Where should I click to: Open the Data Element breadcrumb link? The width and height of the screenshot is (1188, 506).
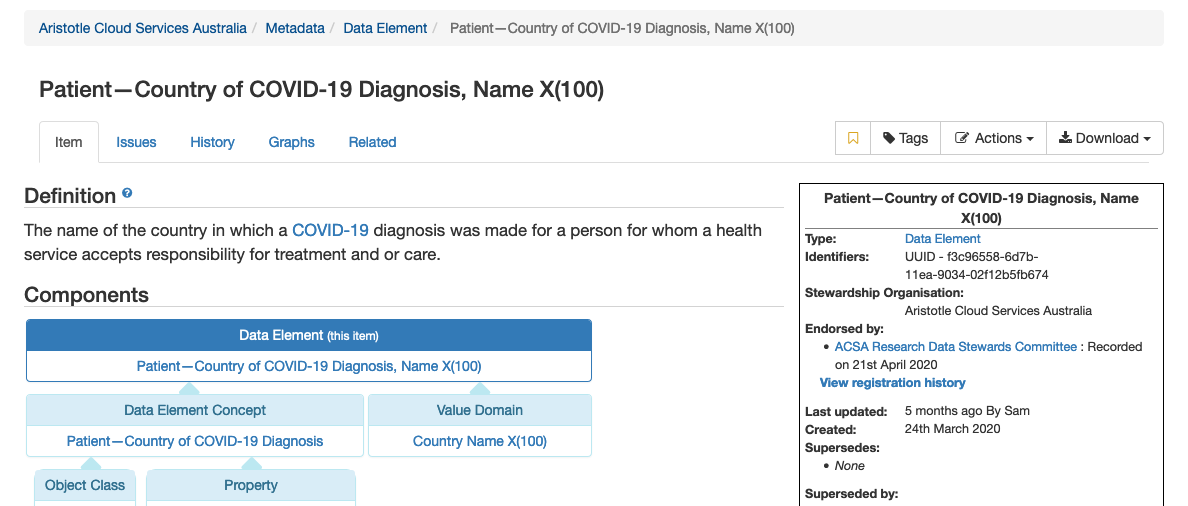[385, 28]
